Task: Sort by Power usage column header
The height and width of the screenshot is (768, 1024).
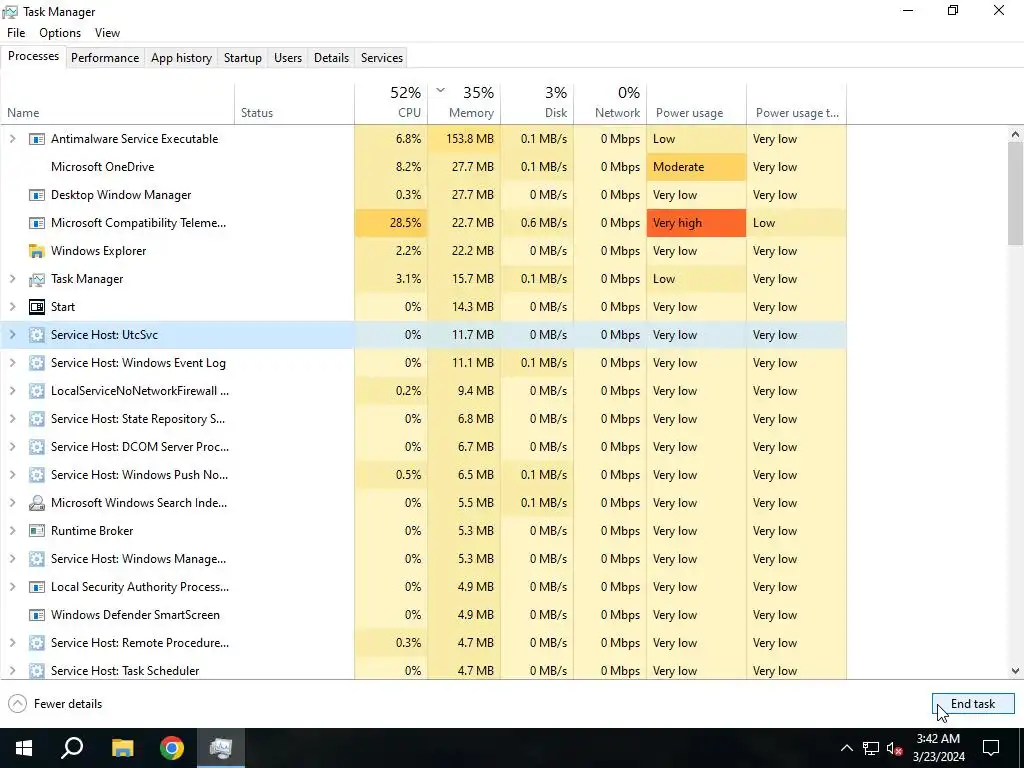Action: click(x=697, y=103)
